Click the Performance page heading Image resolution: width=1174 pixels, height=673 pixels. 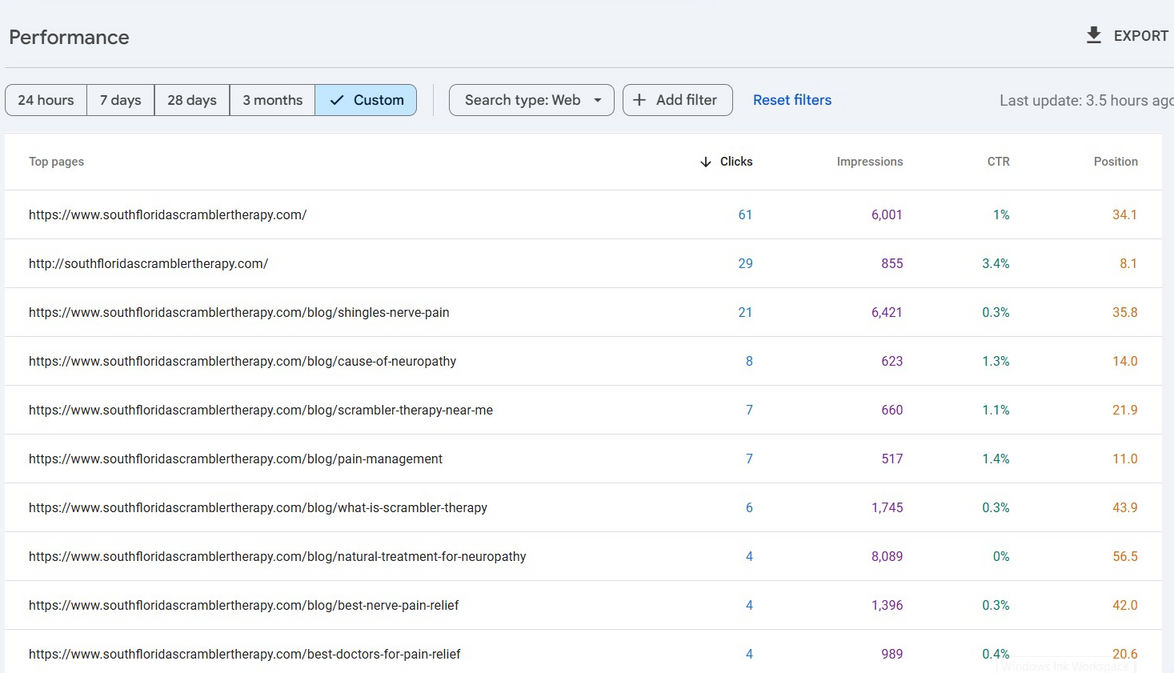tap(69, 37)
